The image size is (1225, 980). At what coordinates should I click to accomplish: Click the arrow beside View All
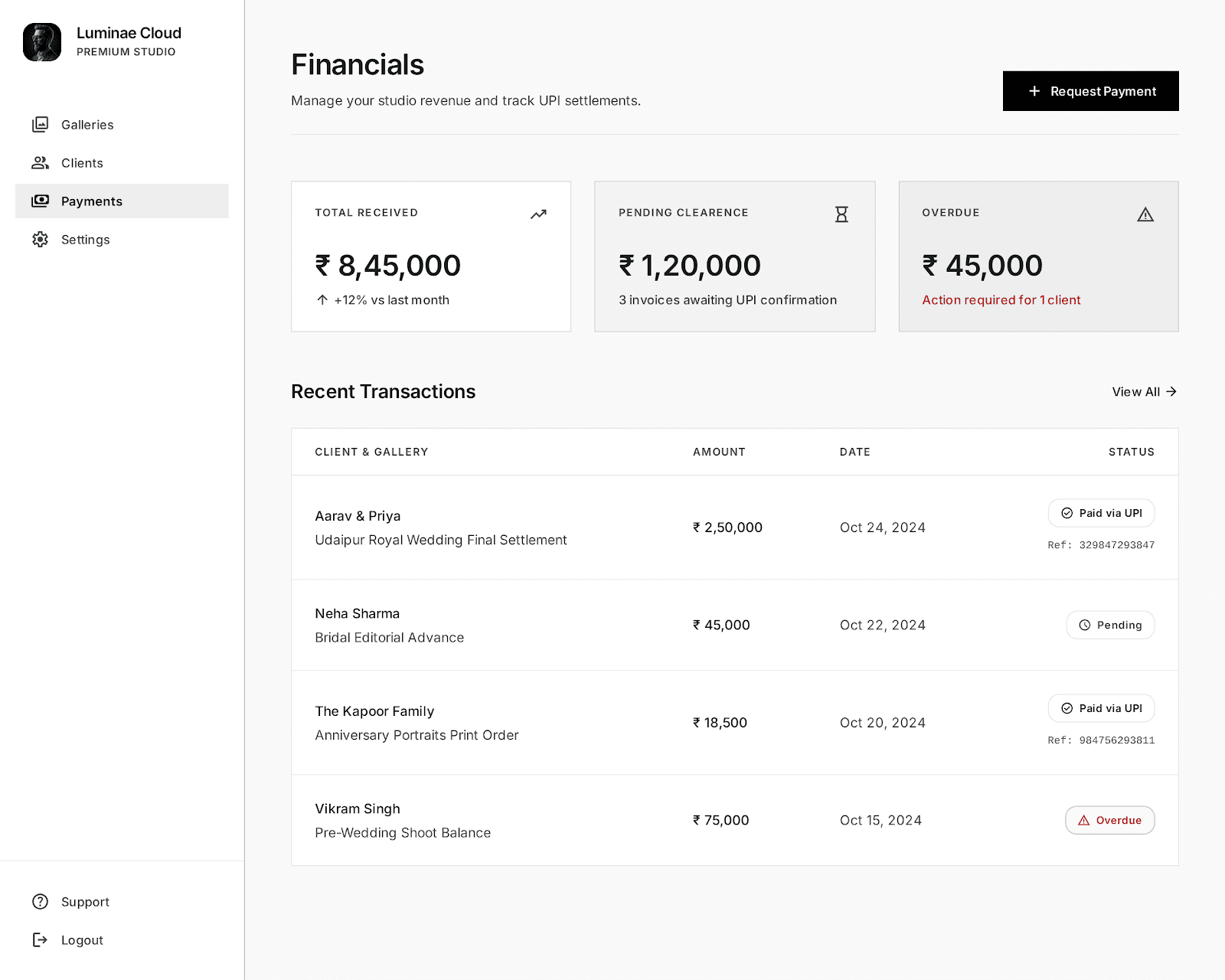coord(1171,391)
